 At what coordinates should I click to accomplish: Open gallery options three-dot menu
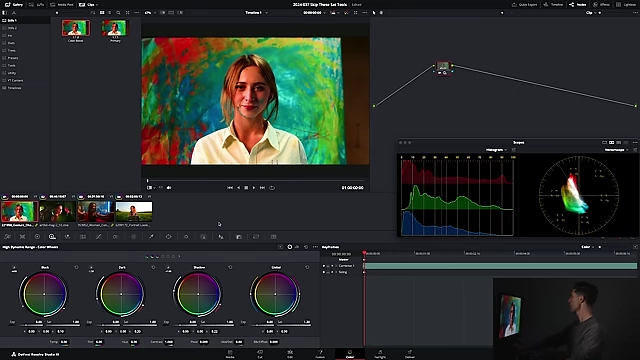pos(137,13)
